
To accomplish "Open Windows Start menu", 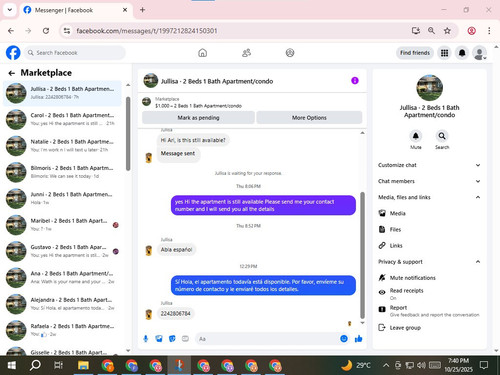I will click(x=12, y=365).
